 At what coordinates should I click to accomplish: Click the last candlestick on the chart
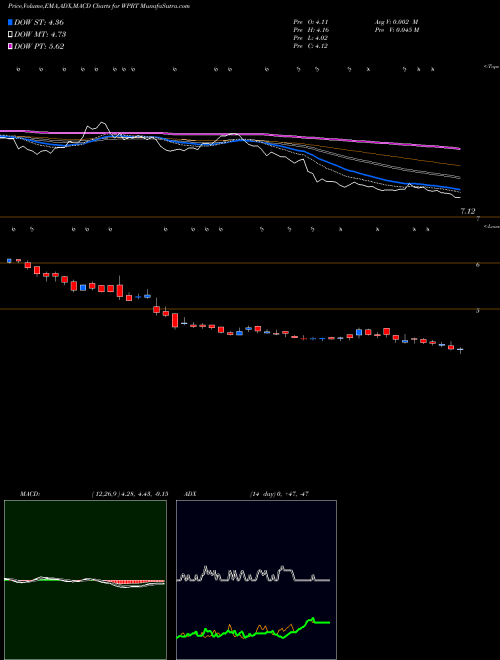pos(460,349)
